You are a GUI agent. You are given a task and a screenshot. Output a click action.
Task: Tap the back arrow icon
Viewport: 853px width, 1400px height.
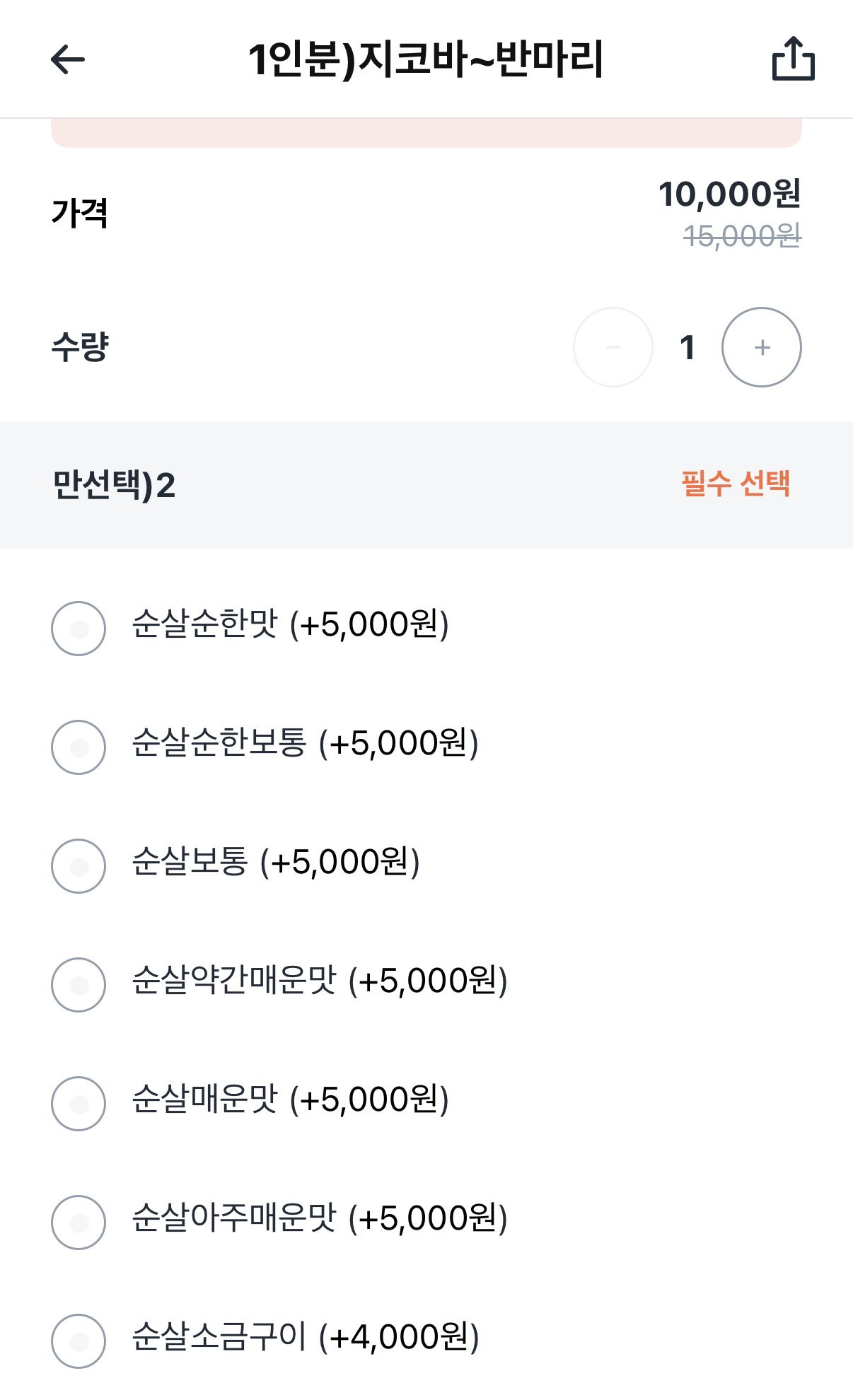coord(68,59)
